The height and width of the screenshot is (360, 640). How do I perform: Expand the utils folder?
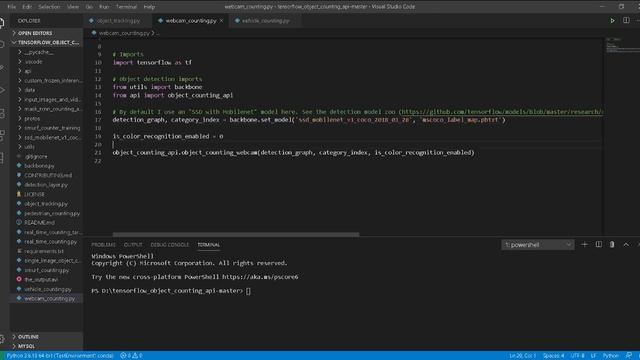pos(29,147)
